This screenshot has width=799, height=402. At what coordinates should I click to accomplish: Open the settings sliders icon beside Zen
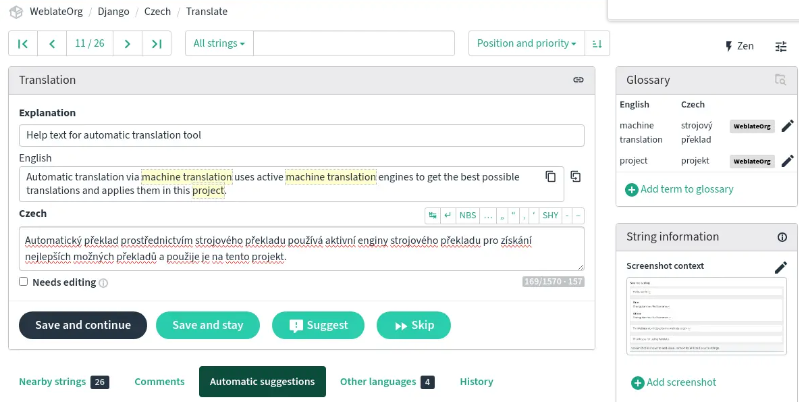click(x=781, y=46)
